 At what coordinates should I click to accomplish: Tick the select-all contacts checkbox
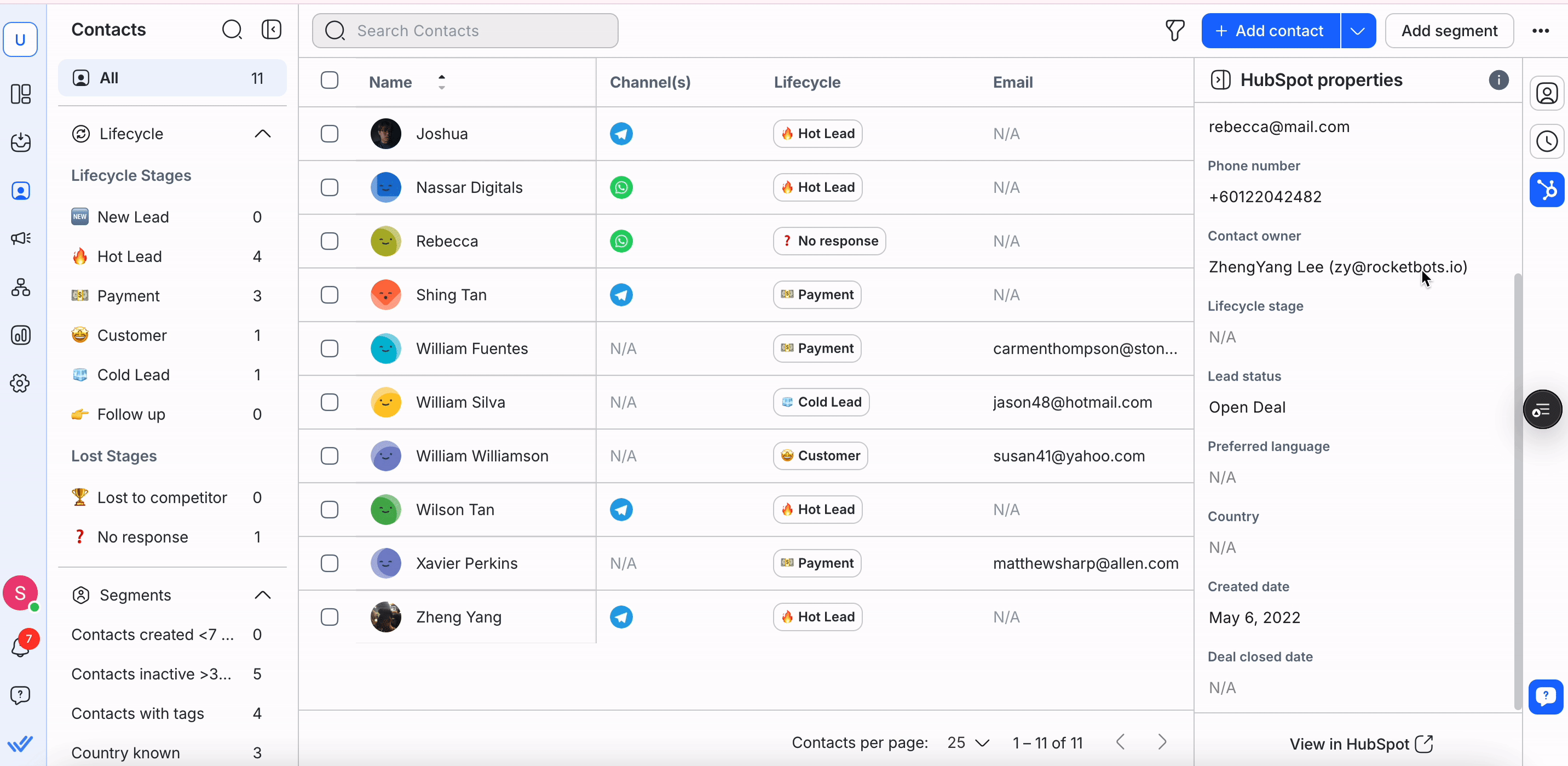coord(329,80)
